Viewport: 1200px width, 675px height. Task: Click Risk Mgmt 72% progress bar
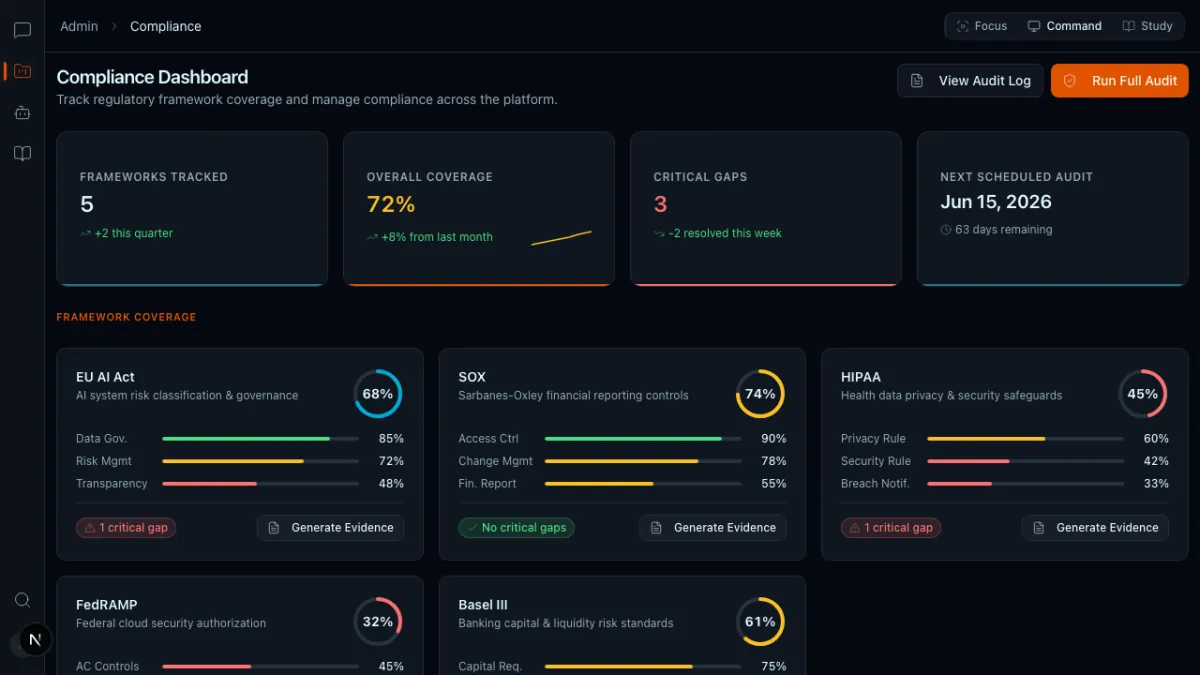click(x=260, y=461)
